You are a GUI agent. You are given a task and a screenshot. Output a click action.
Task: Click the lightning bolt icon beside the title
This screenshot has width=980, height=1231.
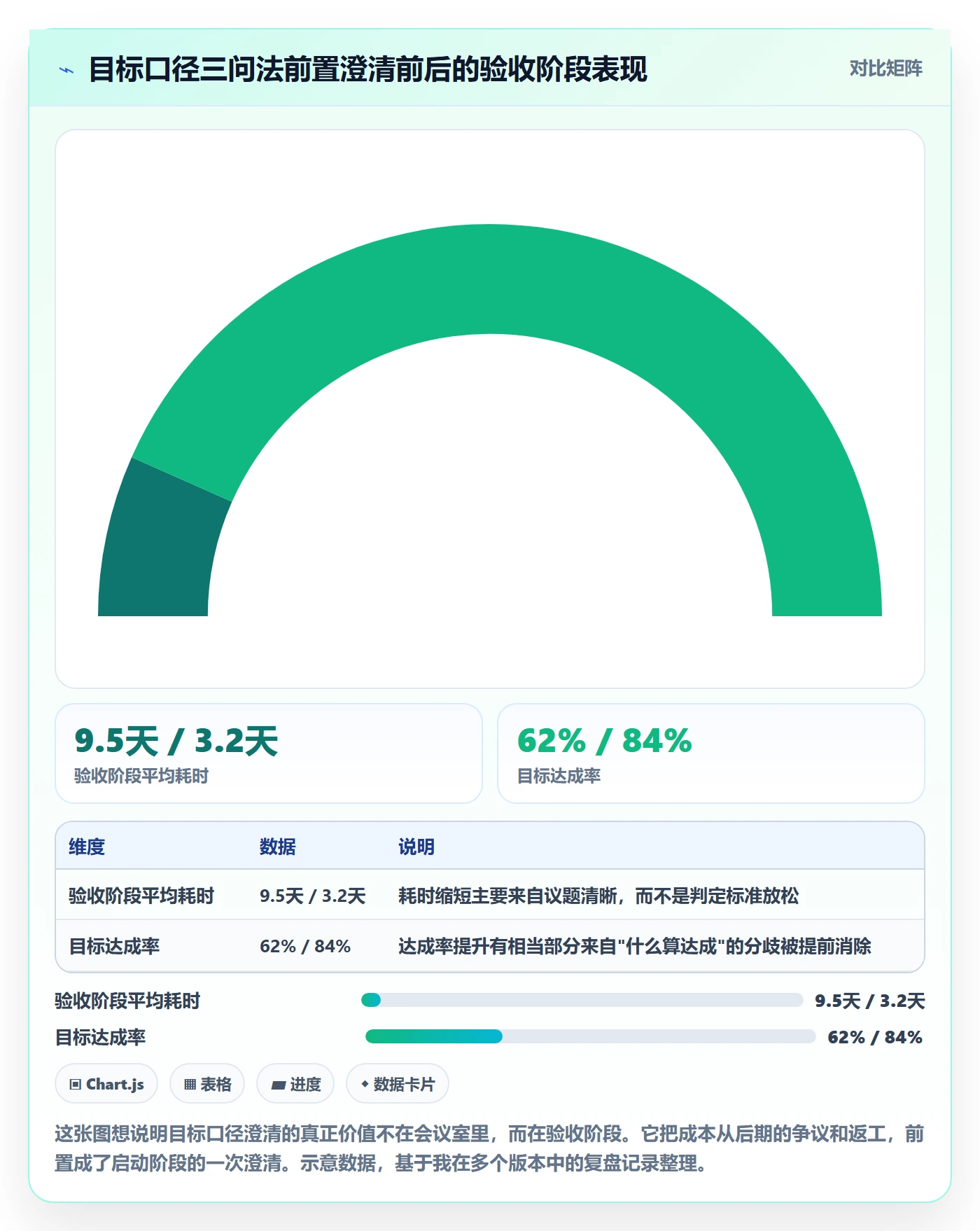66,70
